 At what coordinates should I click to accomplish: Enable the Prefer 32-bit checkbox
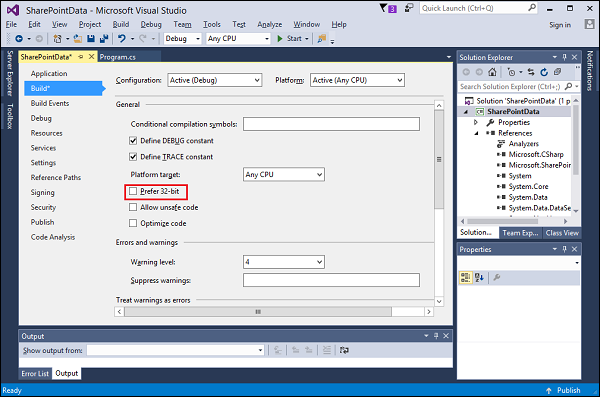(133, 191)
